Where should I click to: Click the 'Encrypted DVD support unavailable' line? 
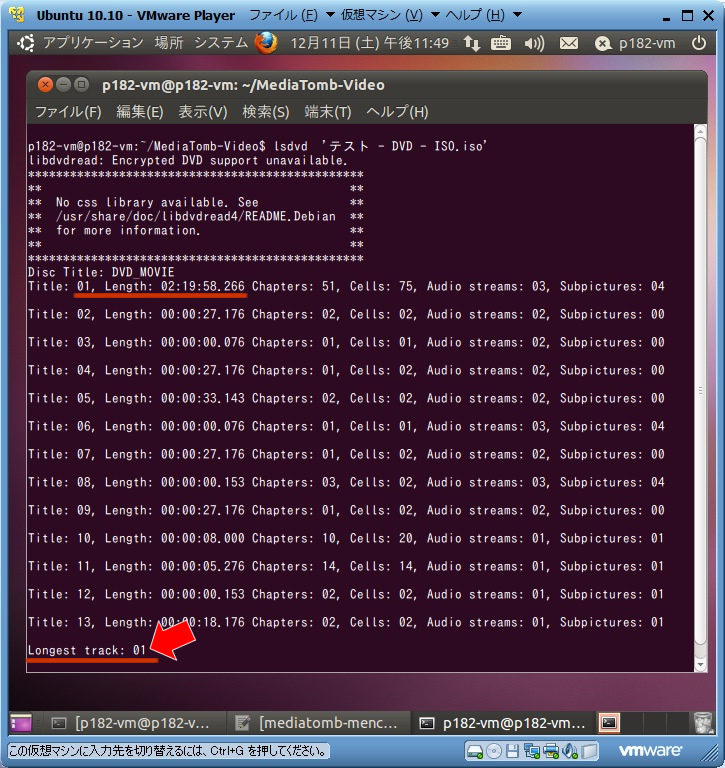pos(188,160)
